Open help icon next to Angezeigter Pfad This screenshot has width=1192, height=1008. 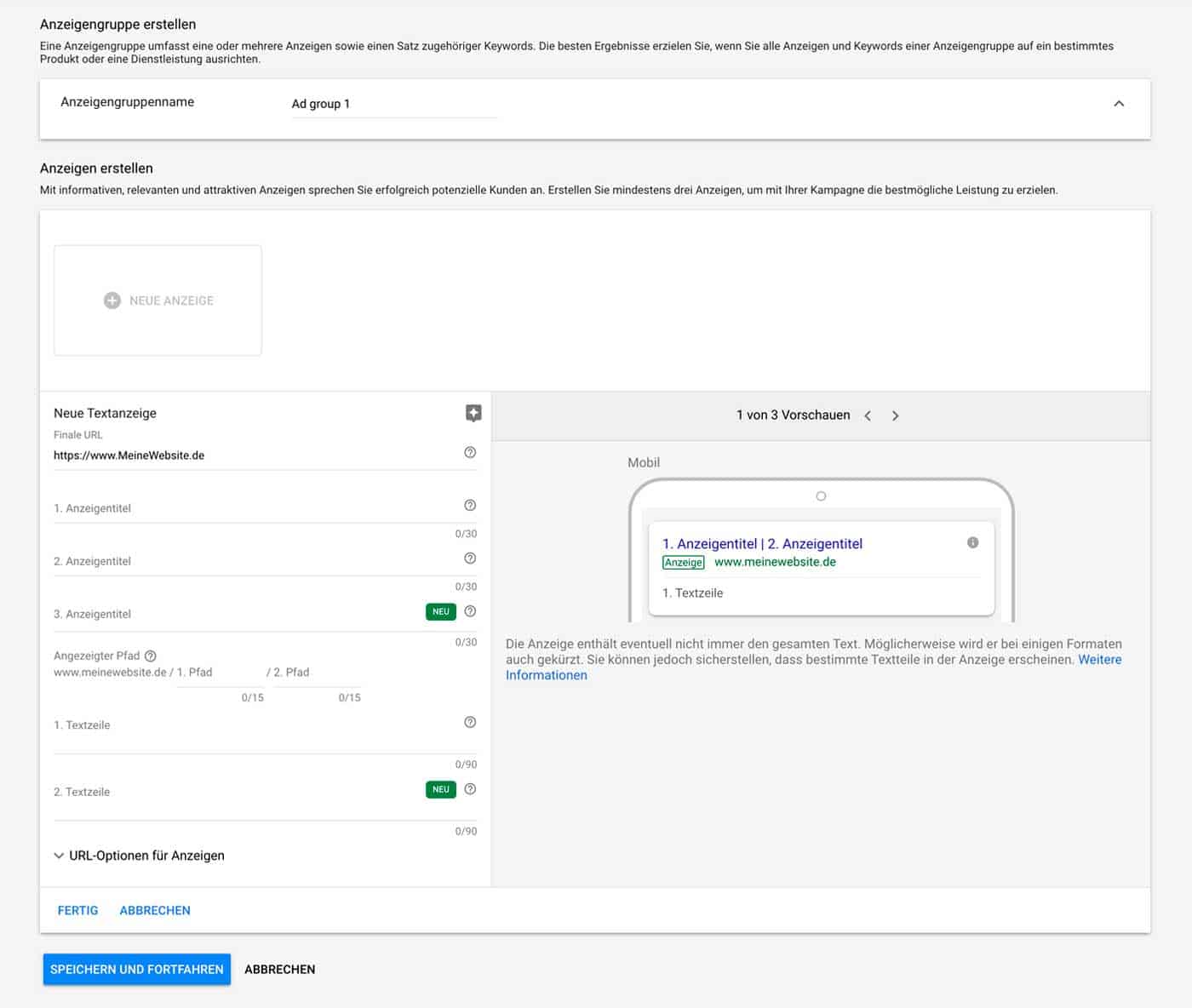[151, 656]
